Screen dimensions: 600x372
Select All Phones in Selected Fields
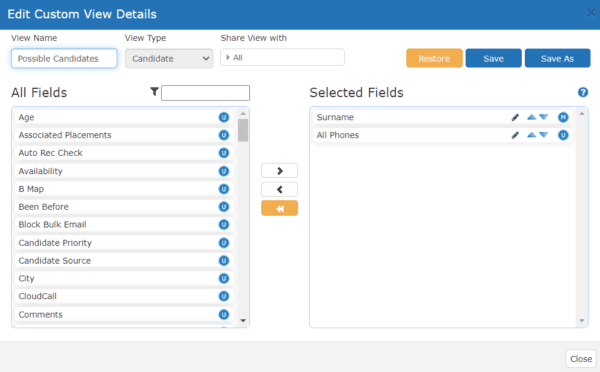point(442,135)
